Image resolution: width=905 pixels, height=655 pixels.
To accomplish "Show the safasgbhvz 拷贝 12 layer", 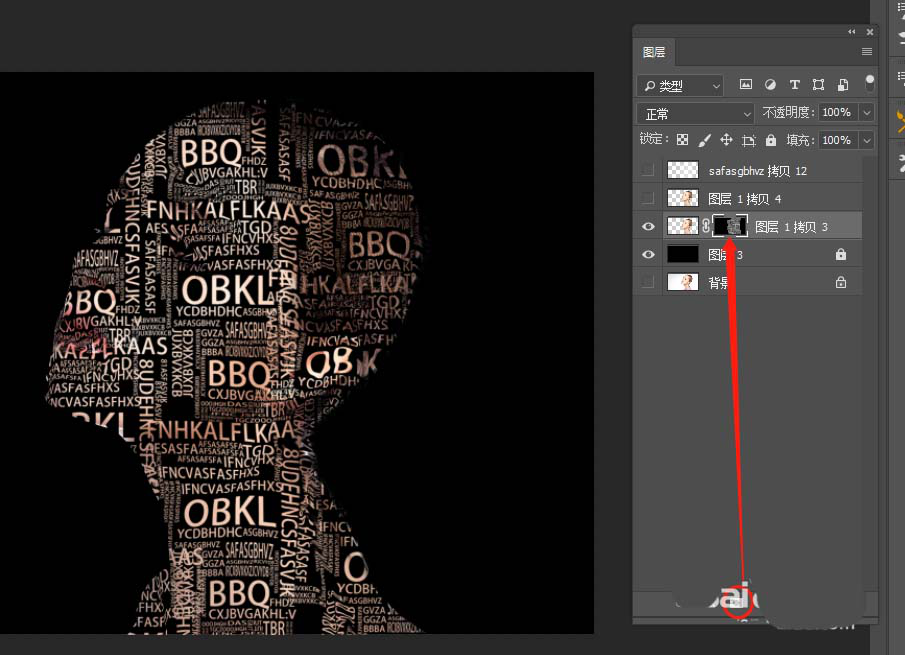I will point(648,170).
